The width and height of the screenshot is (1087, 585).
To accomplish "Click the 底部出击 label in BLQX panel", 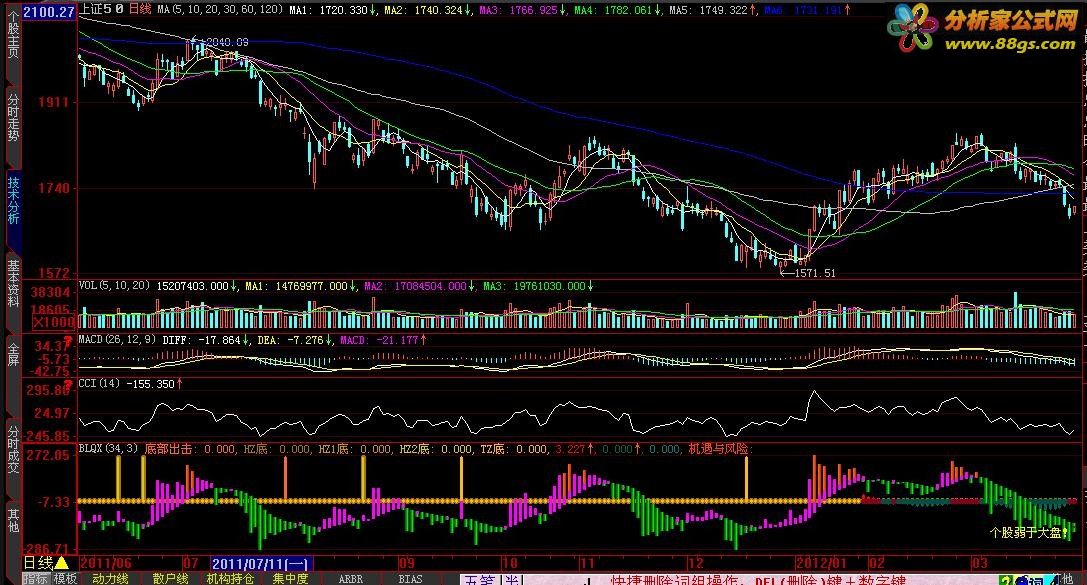I will point(168,448).
